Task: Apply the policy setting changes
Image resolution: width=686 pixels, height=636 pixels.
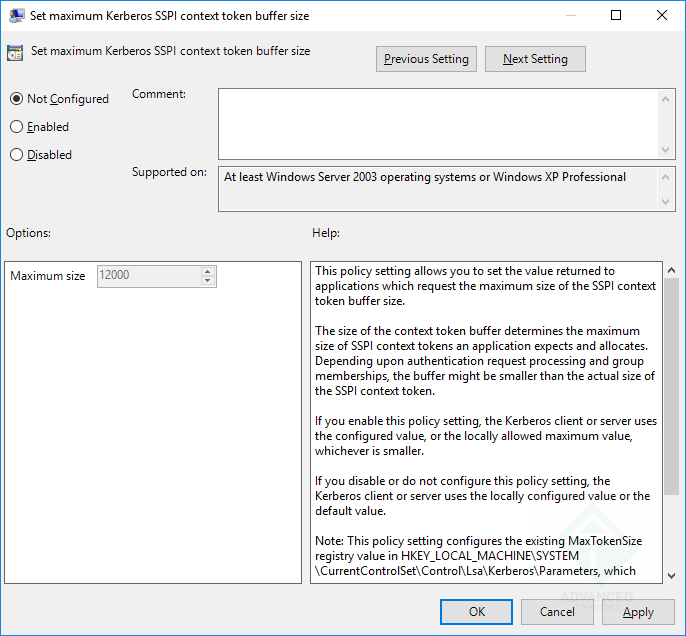Action: [x=638, y=612]
